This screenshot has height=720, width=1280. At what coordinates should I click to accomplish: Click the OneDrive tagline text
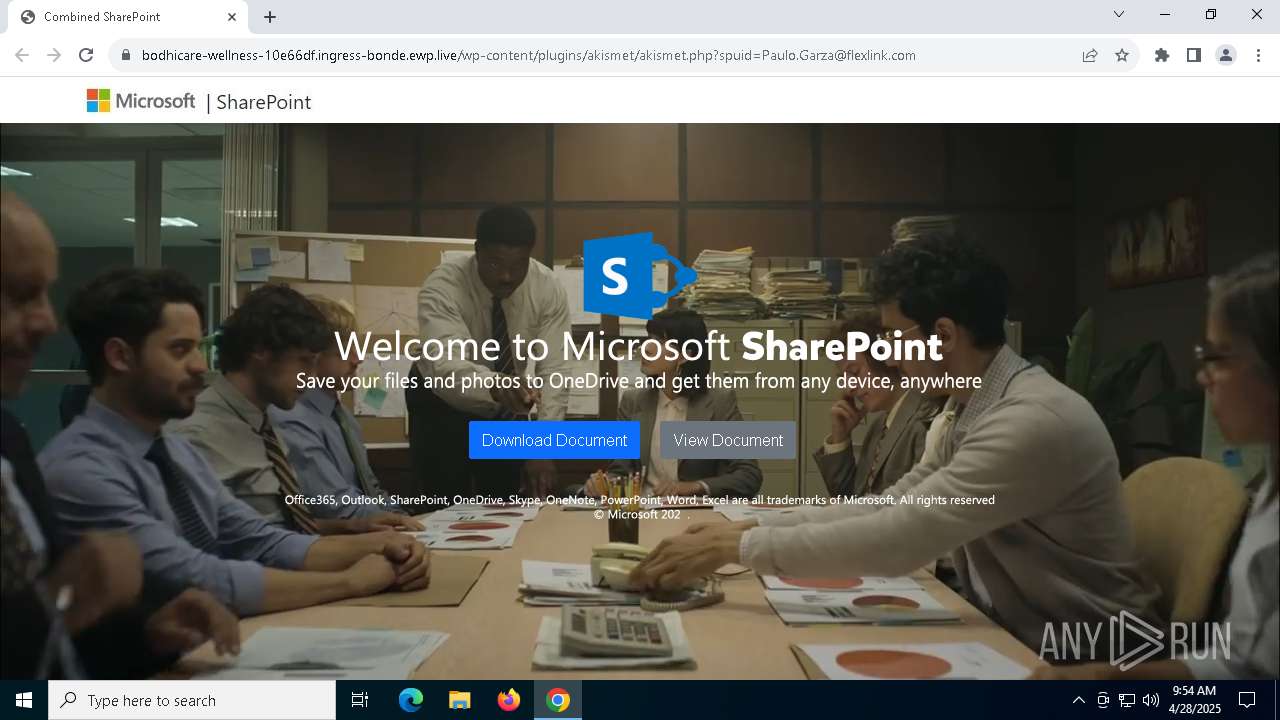(638, 381)
